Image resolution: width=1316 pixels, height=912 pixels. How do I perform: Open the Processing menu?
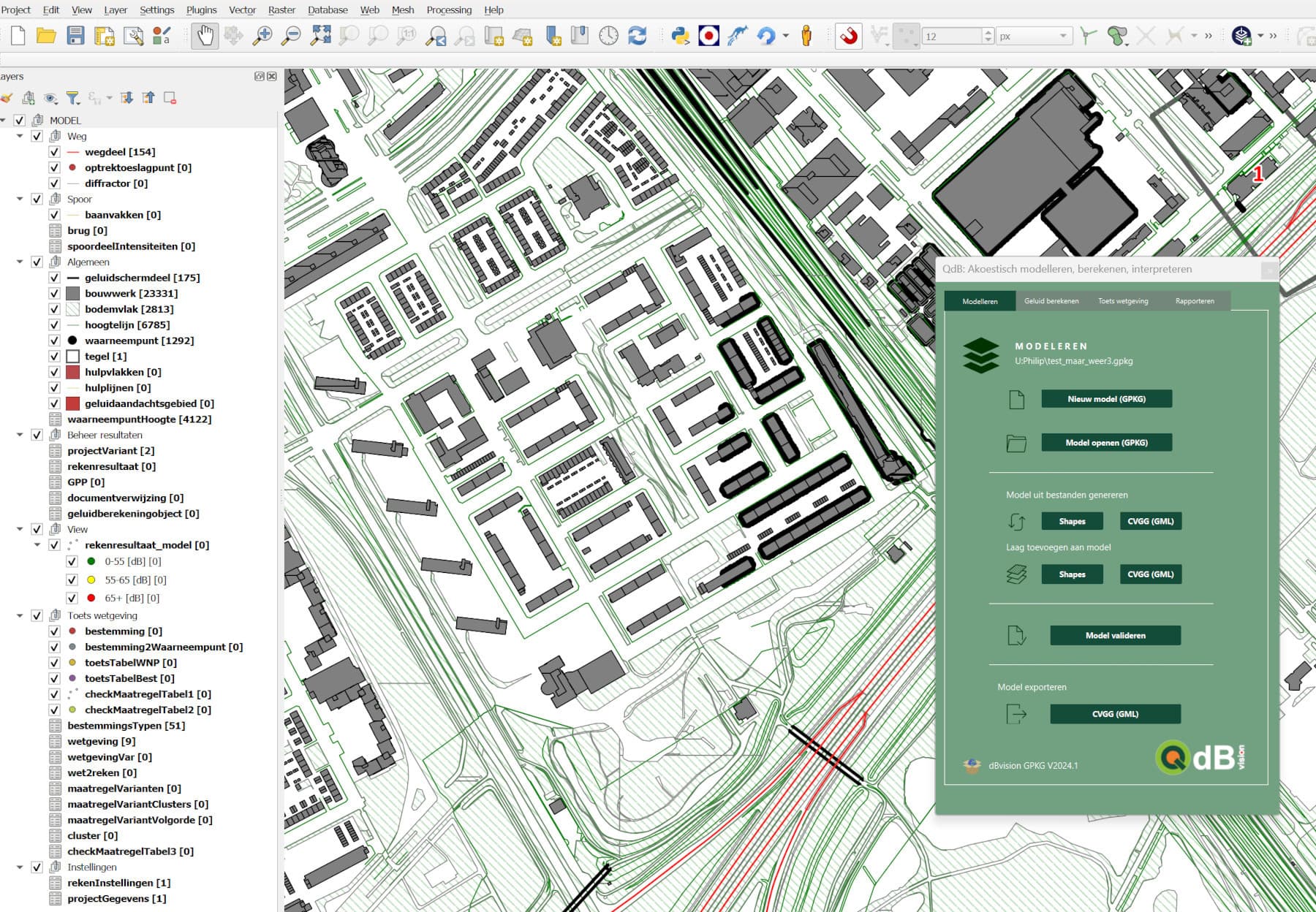448,9
